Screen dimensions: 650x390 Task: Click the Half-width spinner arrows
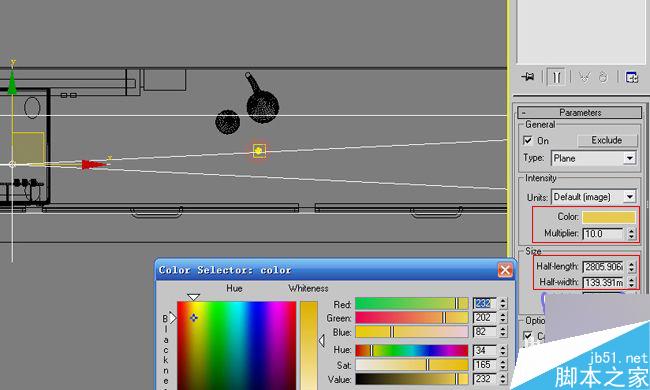pyautogui.click(x=631, y=282)
